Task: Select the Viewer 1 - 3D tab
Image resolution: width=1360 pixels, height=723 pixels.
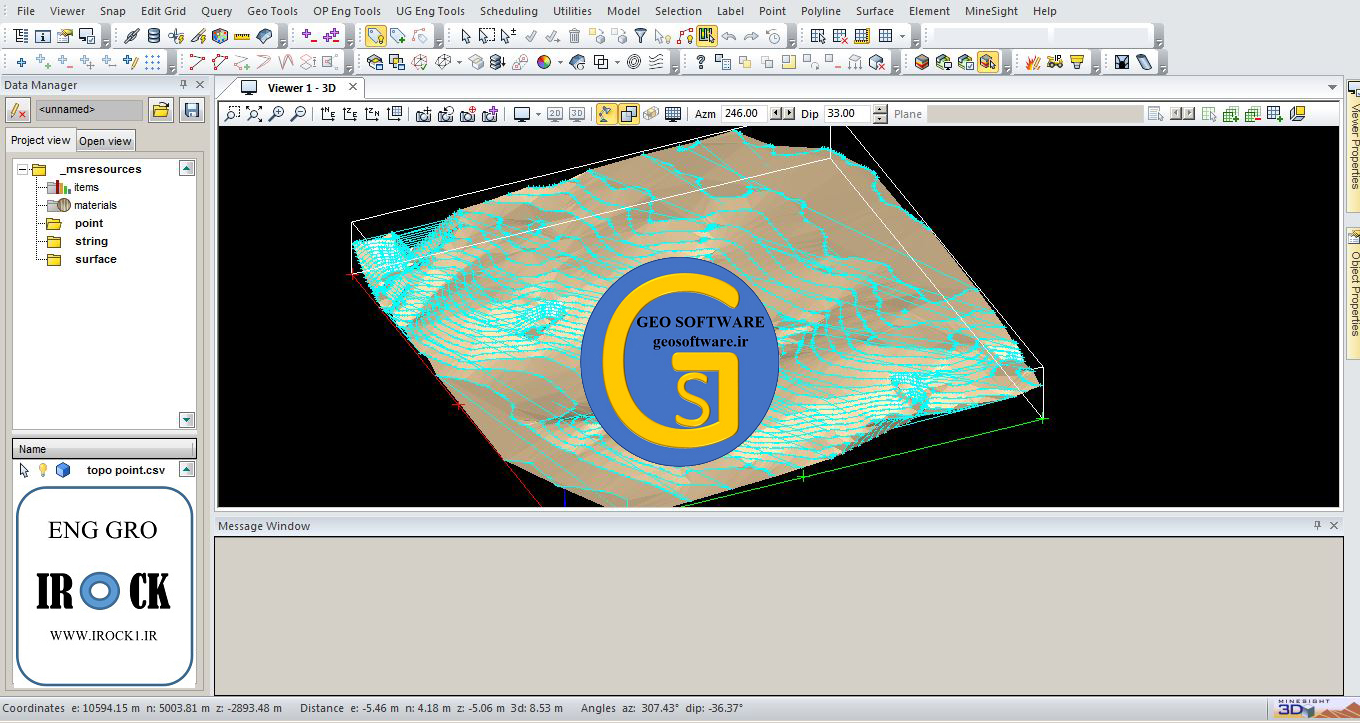Action: click(x=301, y=88)
